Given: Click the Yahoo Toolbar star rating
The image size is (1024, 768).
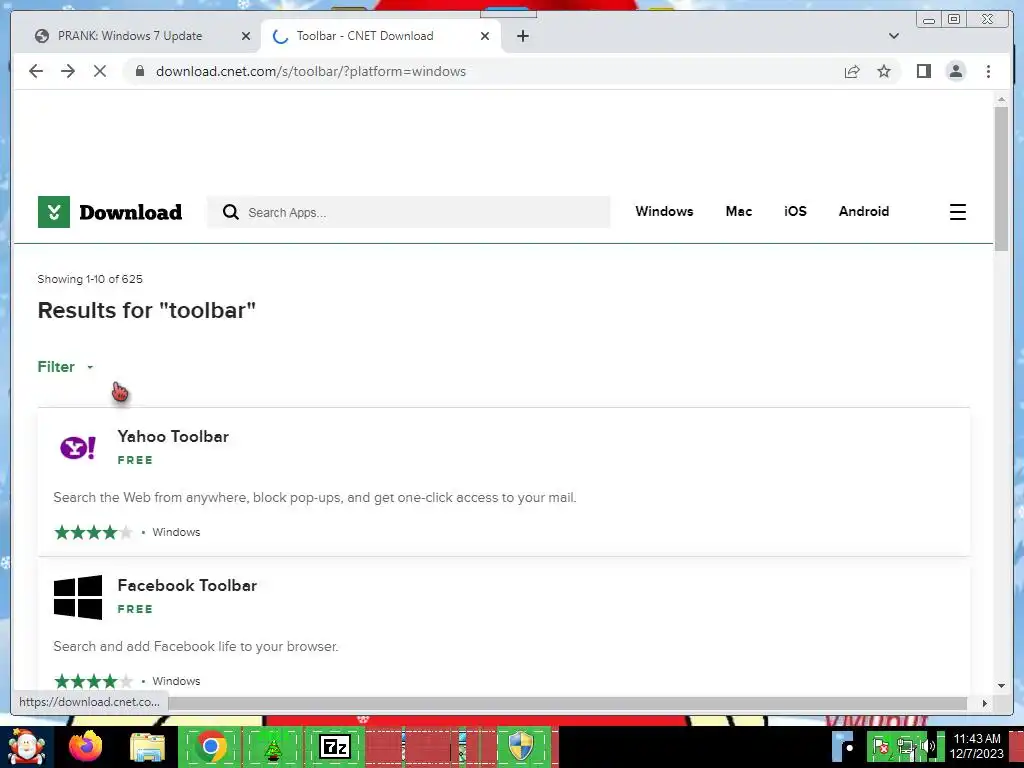Looking at the screenshot, I should click(93, 532).
